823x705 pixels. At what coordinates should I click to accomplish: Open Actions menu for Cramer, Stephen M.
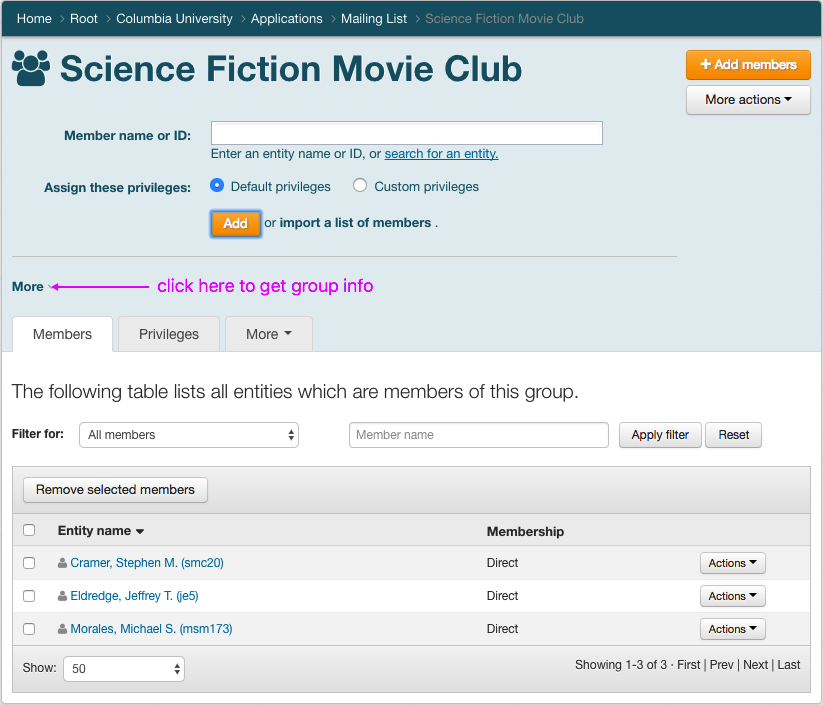click(x=733, y=563)
